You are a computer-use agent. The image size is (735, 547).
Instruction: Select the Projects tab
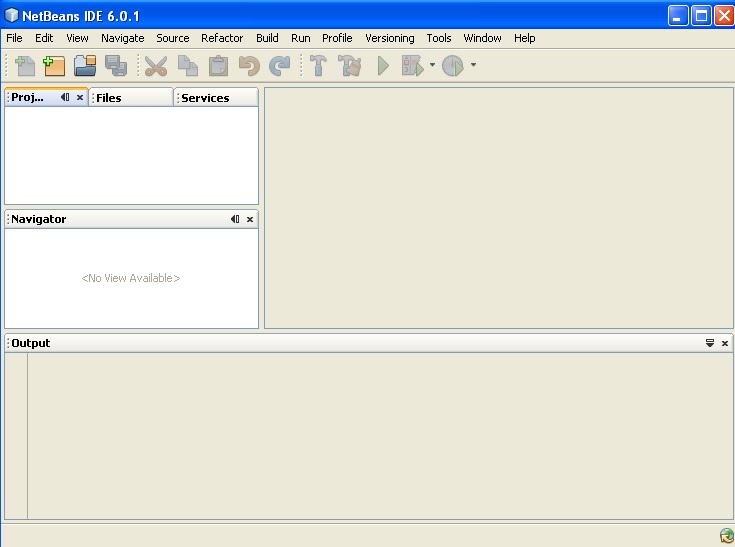click(x=28, y=97)
